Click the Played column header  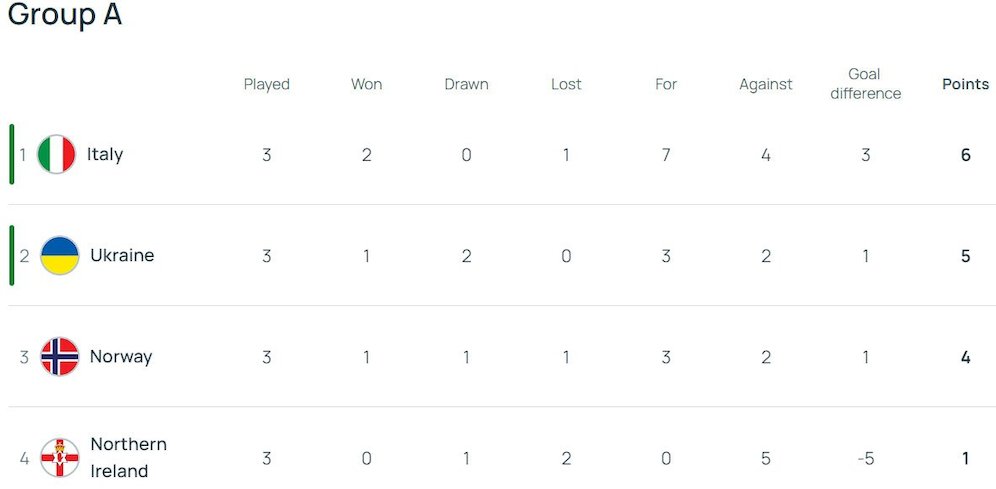point(267,84)
